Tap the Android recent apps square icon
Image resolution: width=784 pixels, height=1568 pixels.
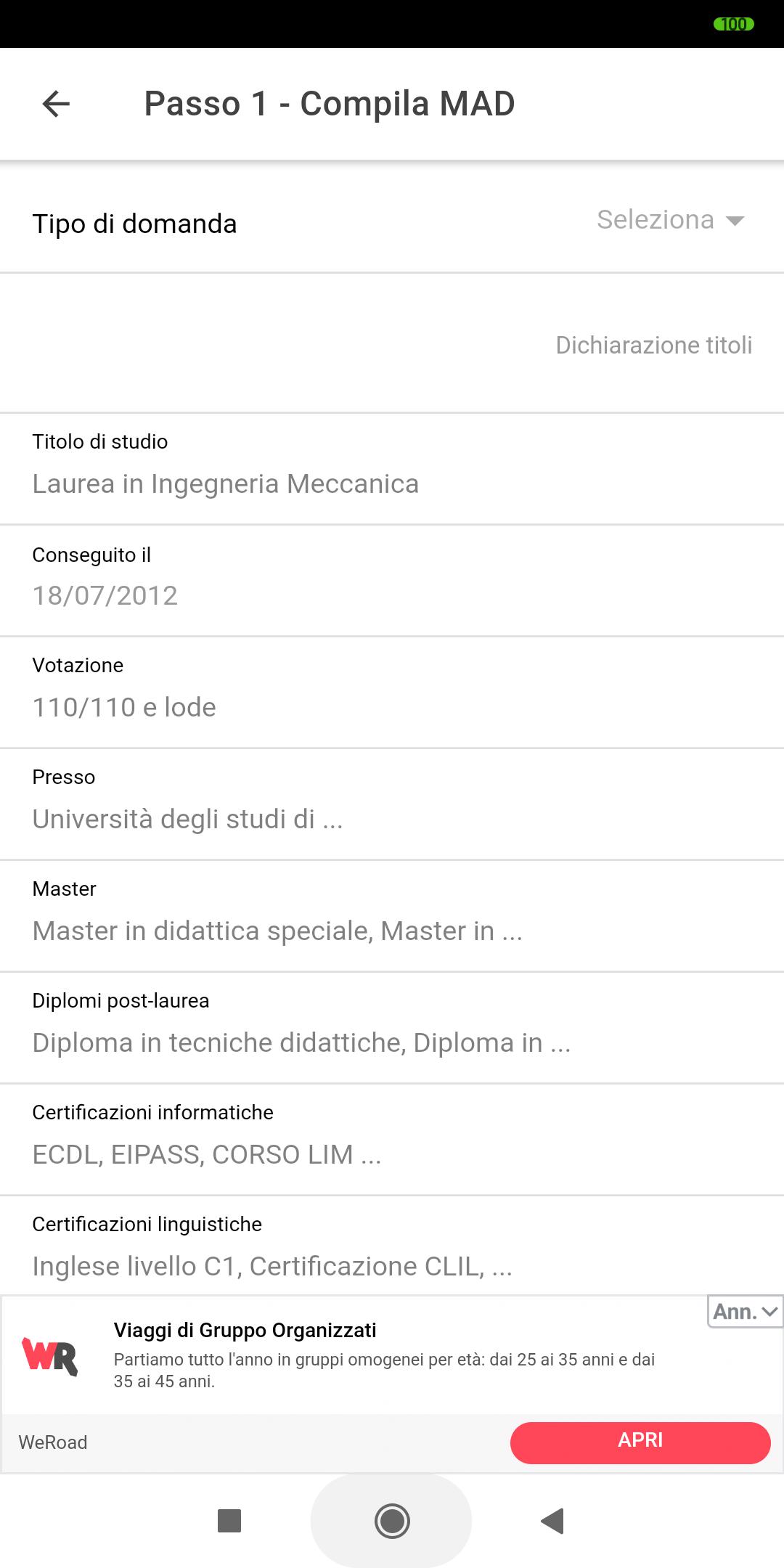click(229, 1520)
